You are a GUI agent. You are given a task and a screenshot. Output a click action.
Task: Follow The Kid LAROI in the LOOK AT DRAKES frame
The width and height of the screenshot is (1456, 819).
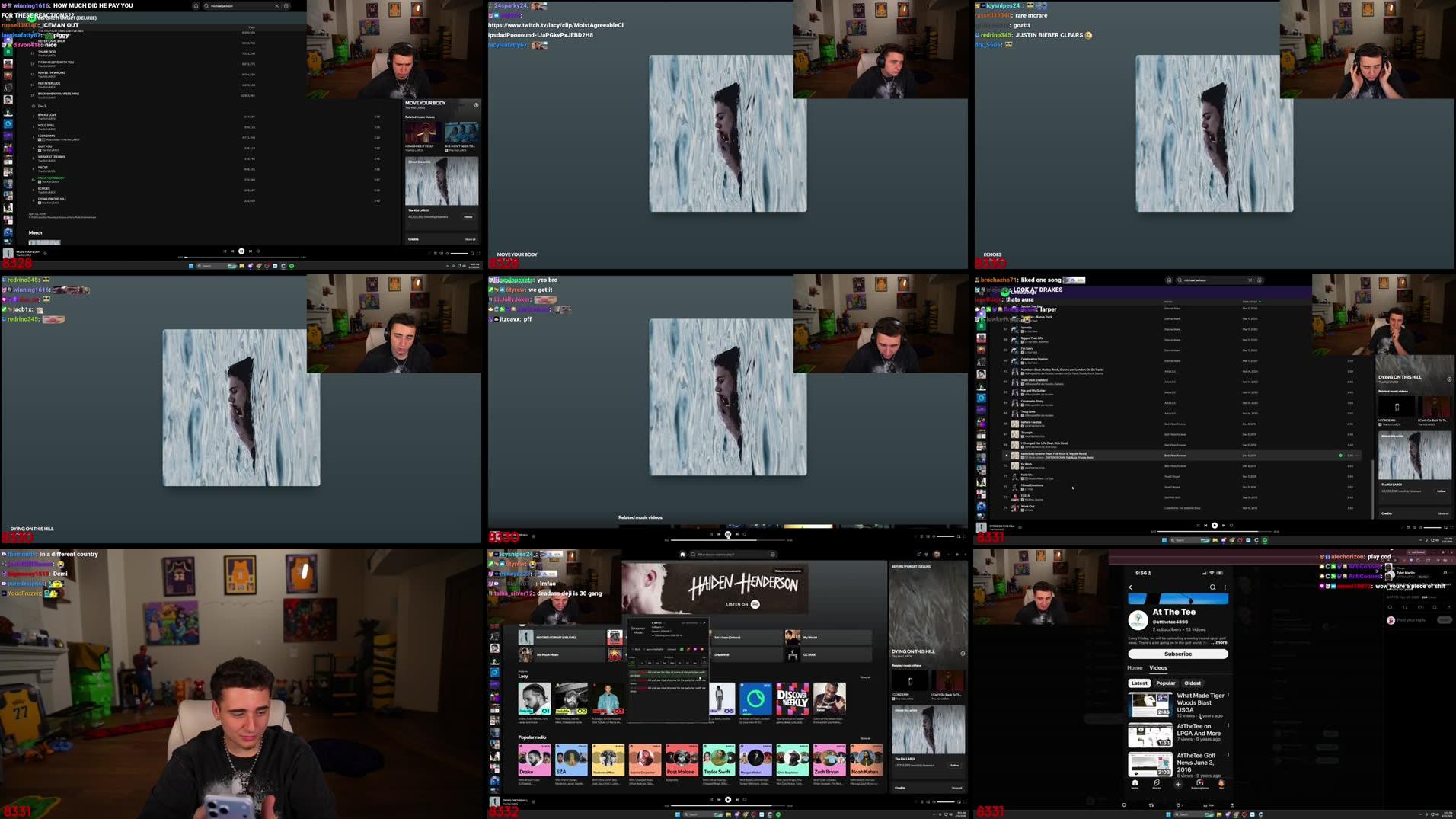[x=1441, y=491]
